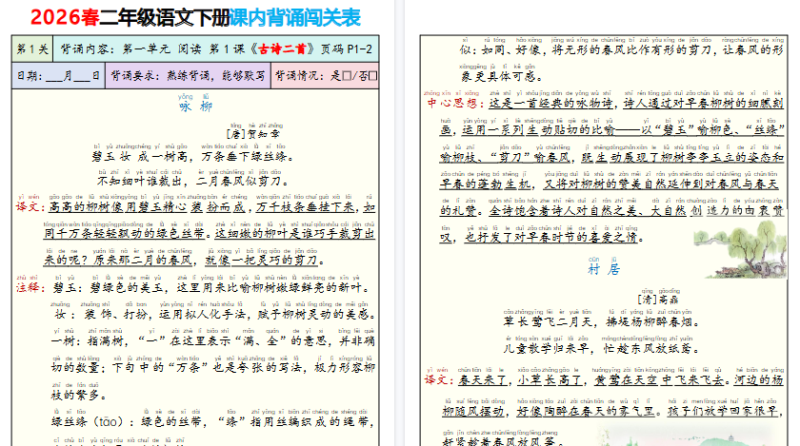
Task: Select the note 碧玉：碧绿色的美玉
Action: [108, 288]
